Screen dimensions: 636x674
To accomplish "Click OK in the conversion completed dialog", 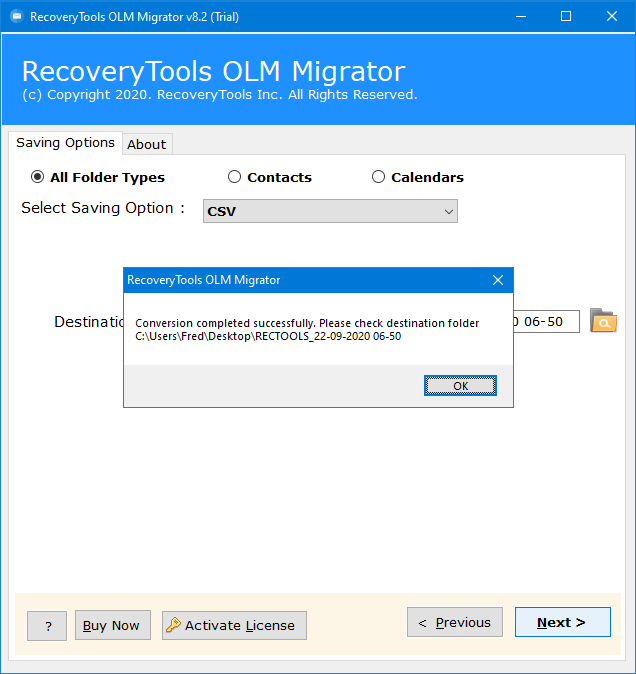I will tap(460, 385).
